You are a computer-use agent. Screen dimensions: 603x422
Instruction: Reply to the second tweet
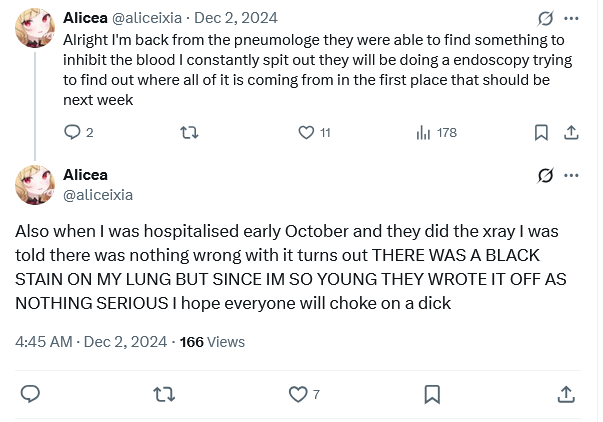point(30,393)
